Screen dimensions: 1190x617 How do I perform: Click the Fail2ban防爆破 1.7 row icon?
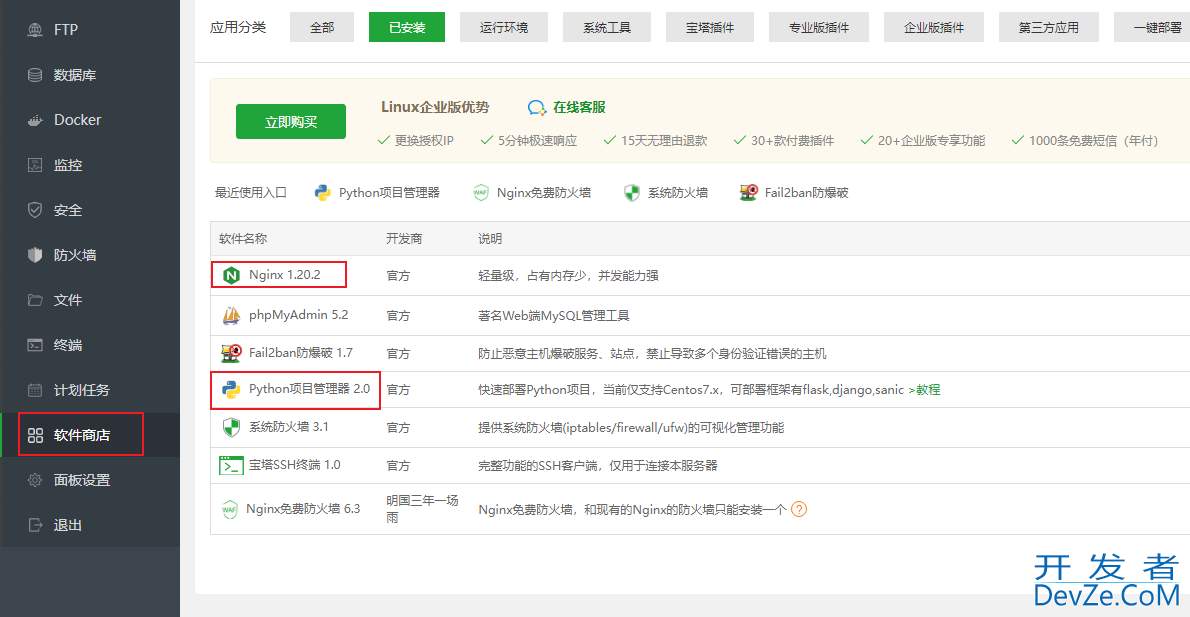(x=231, y=353)
